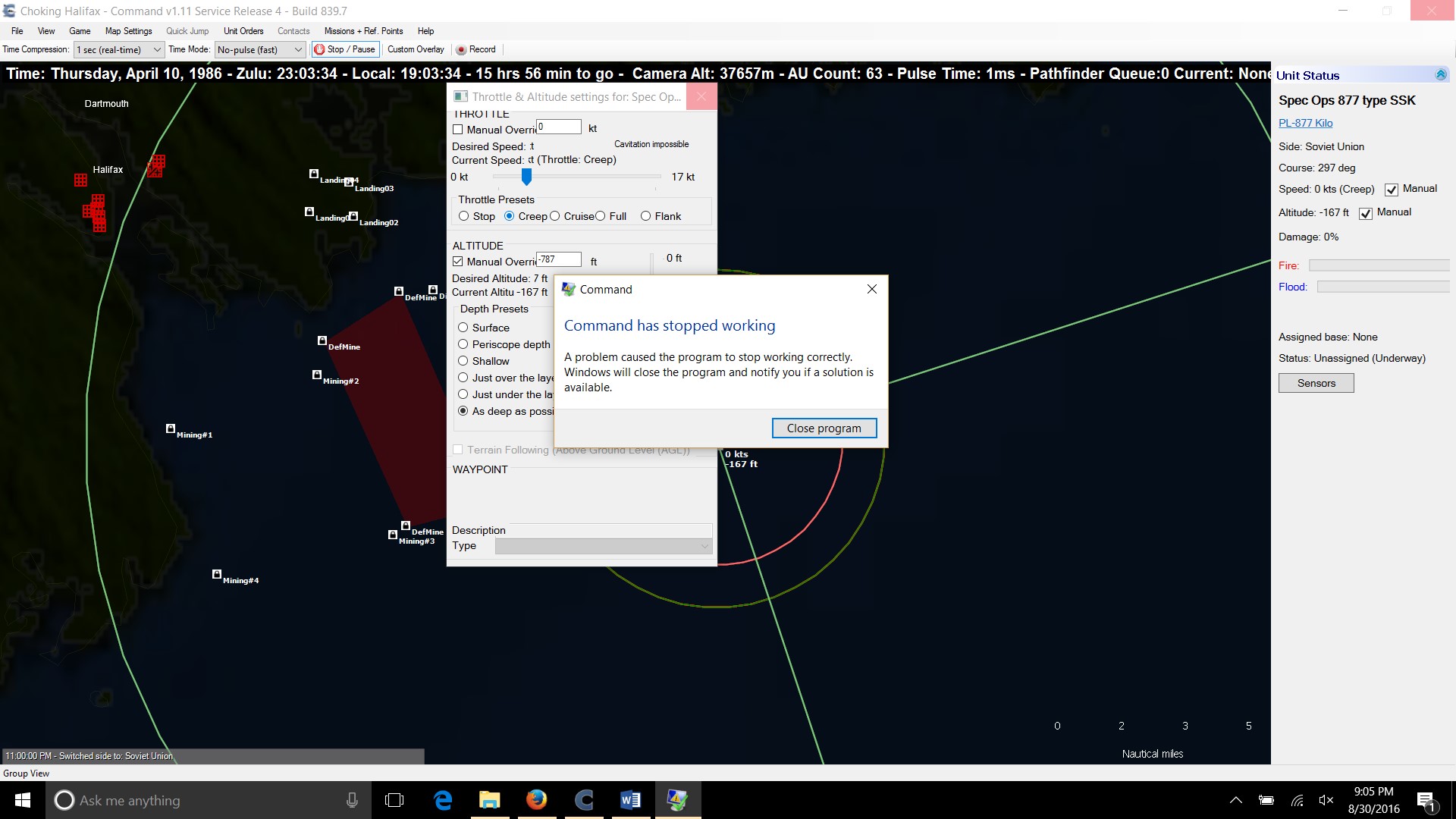
Task: Enable throttle Manual Override checkbox
Action: pyautogui.click(x=458, y=130)
